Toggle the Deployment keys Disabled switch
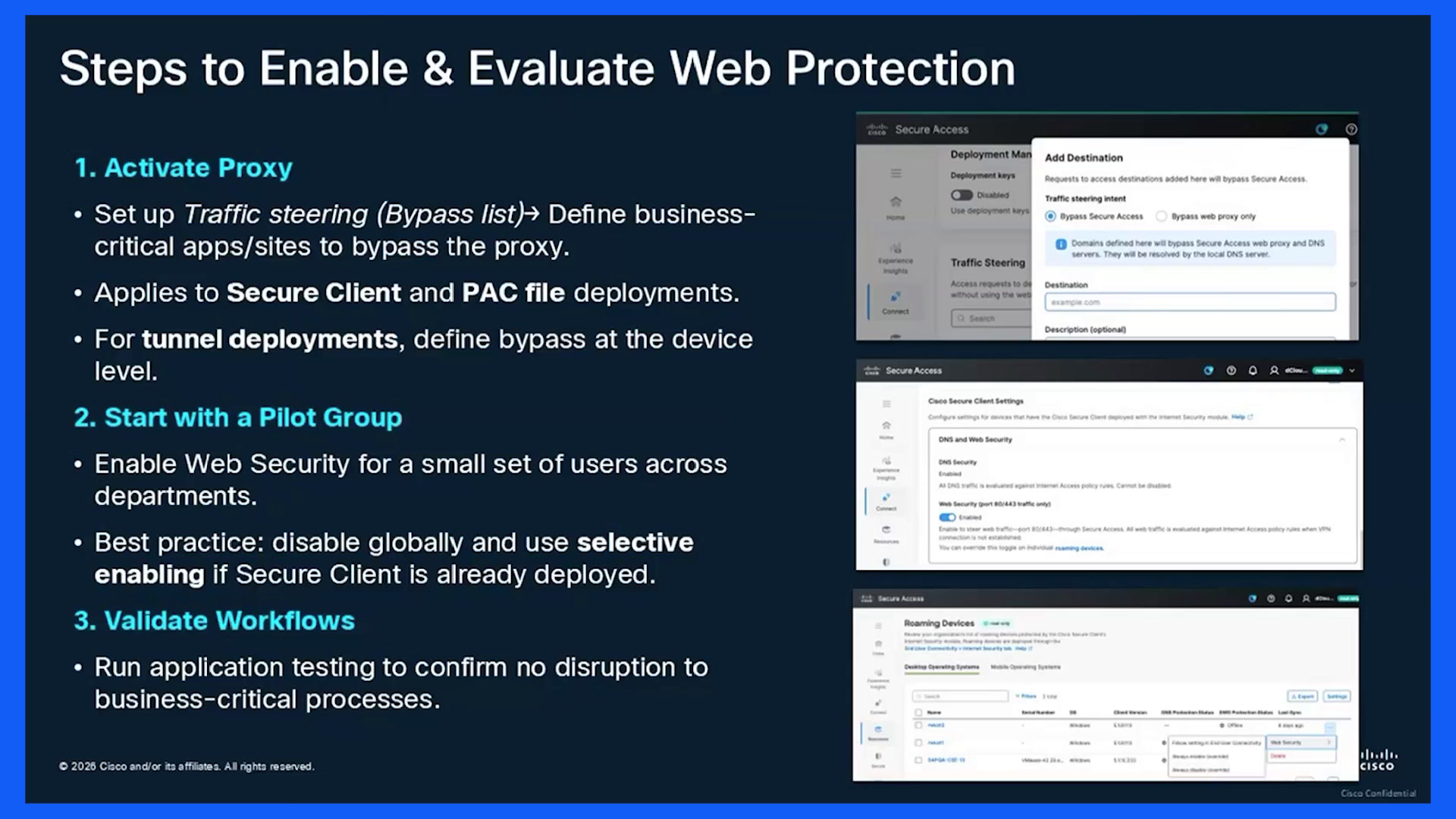 coord(962,195)
